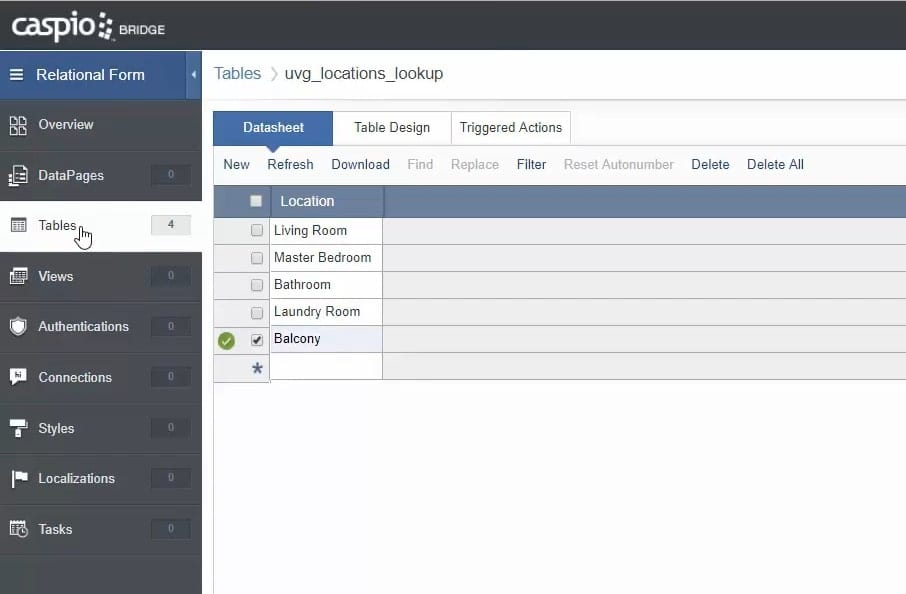Image resolution: width=906 pixels, height=594 pixels.
Task: Click the Overview icon in sidebar
Action: point(18,125)
